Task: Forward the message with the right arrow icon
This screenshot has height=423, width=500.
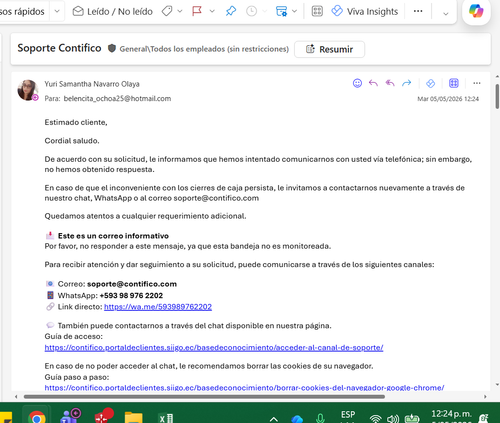Action: pyautogui.click(x=407, y=83)
